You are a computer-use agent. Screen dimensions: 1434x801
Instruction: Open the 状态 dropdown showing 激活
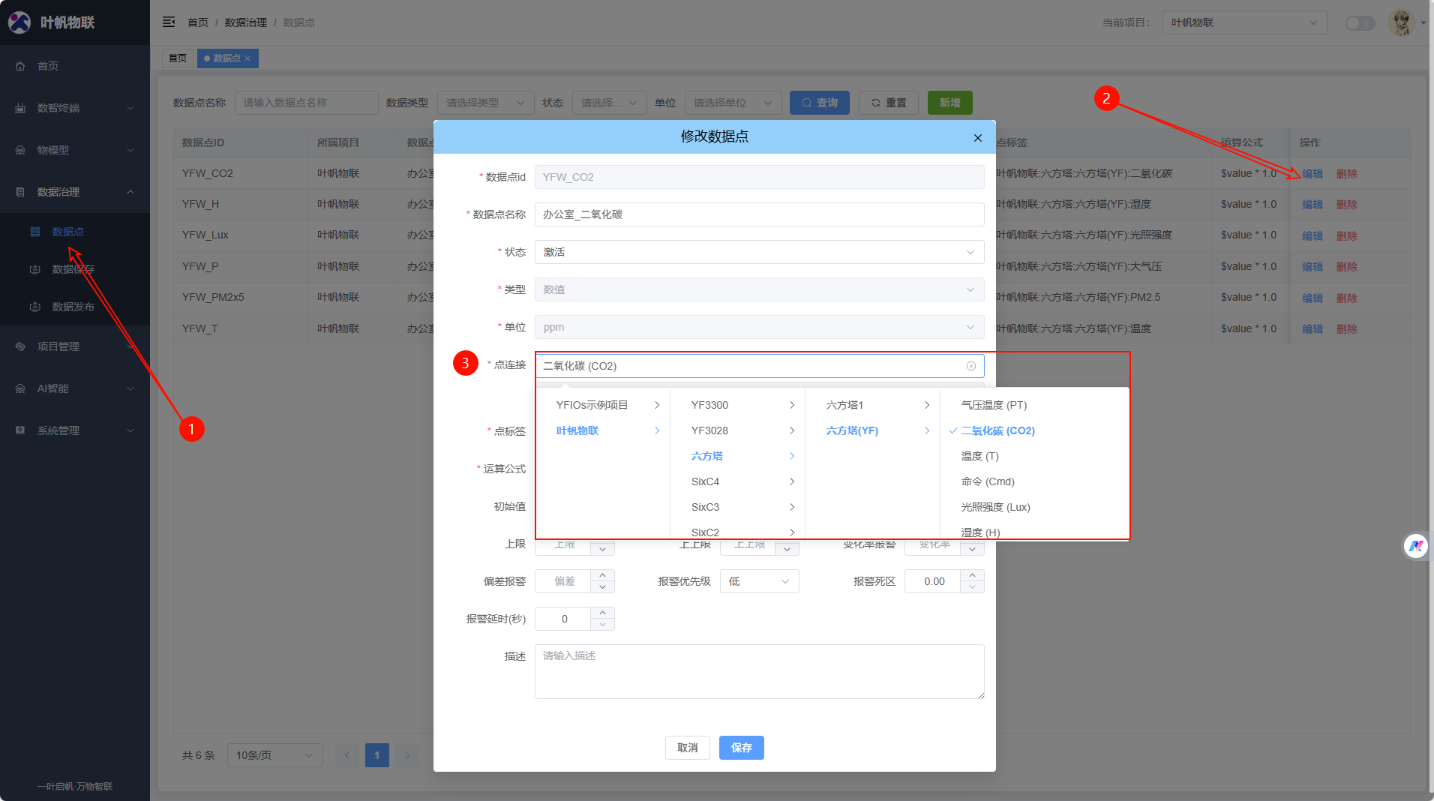pos(759,252)
